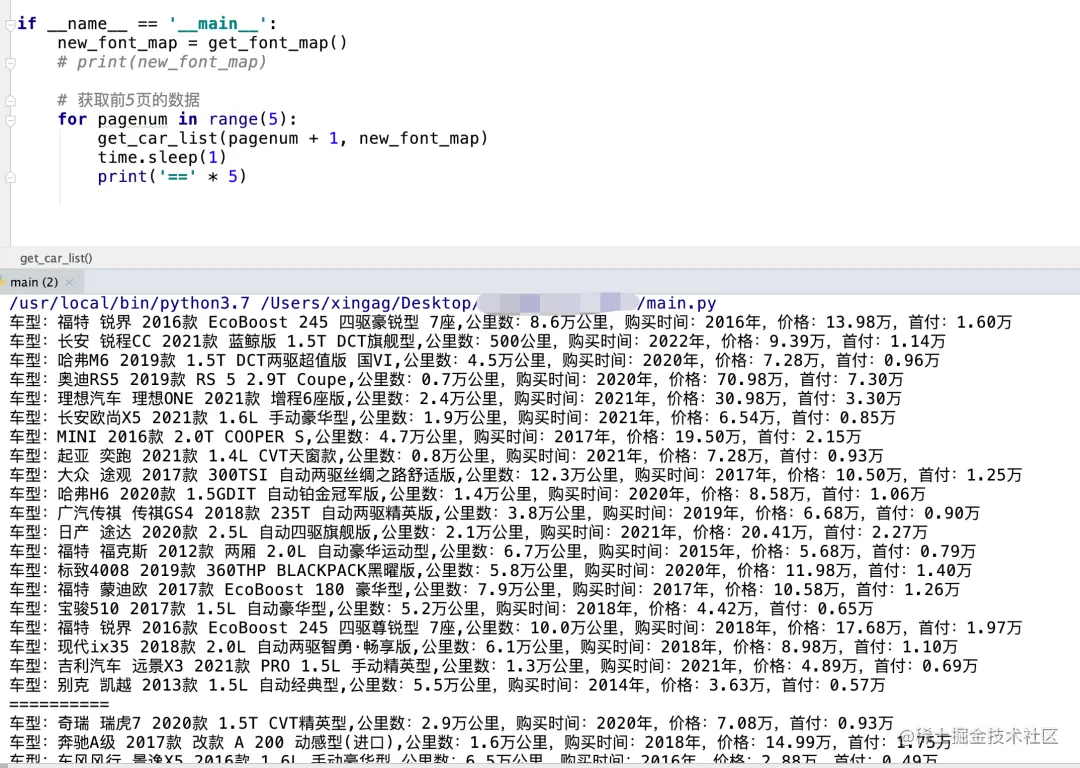Image resolution: width=1080 pixels, height=768 pixels.
Task: Select output row 标致4008 2019款 360THP BLACKPACK
Action: 490,571
